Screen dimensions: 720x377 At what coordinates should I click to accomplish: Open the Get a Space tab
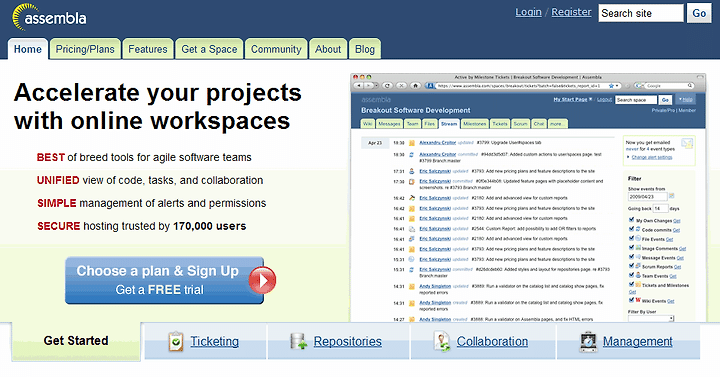coord(209,49)
